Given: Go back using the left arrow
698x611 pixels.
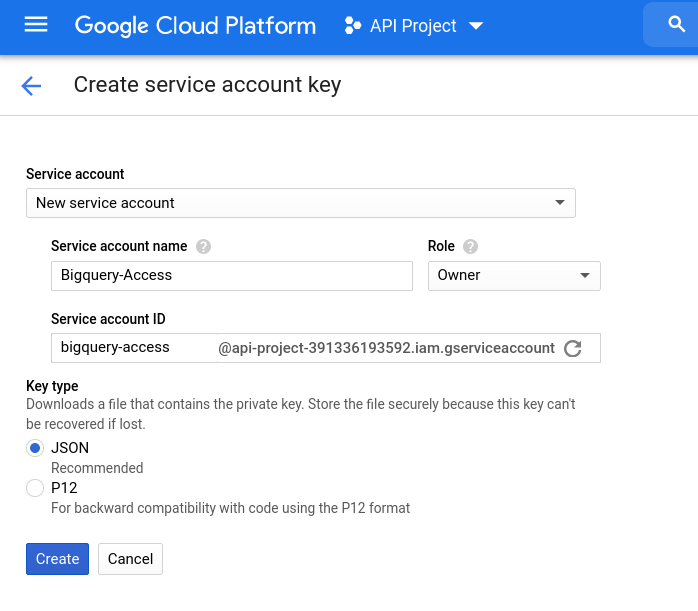Looking at the screenshot, I should (31, 86).
